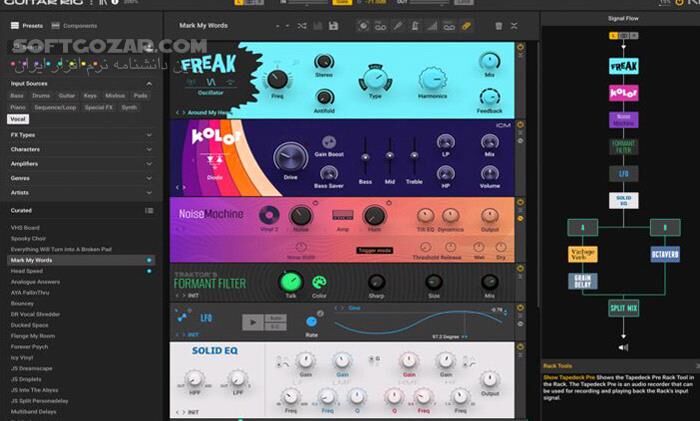This screenshot has width=700, height=421.
Task: Expand the Genres section
Action: tap(149, 178)
